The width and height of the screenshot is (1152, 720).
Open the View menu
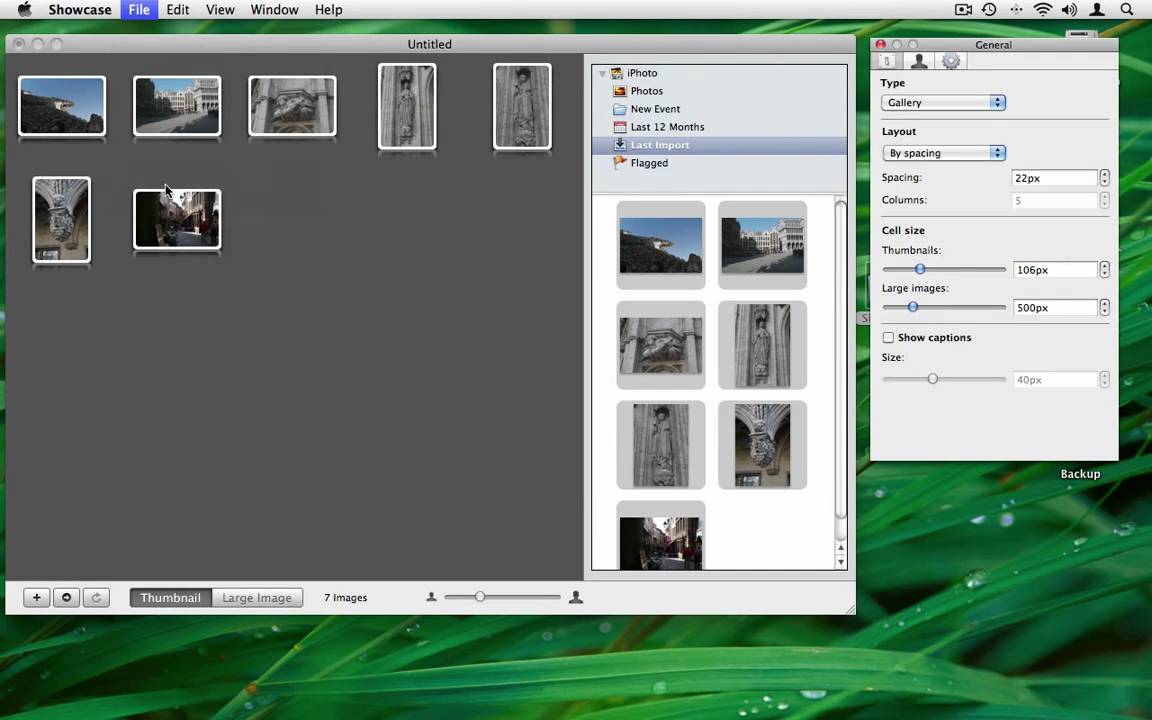pyautogui.click(x=220, y=10)
